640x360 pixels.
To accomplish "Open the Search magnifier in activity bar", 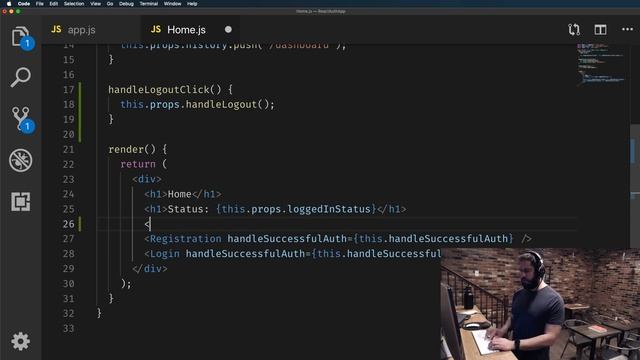I will tap(20, 77).
